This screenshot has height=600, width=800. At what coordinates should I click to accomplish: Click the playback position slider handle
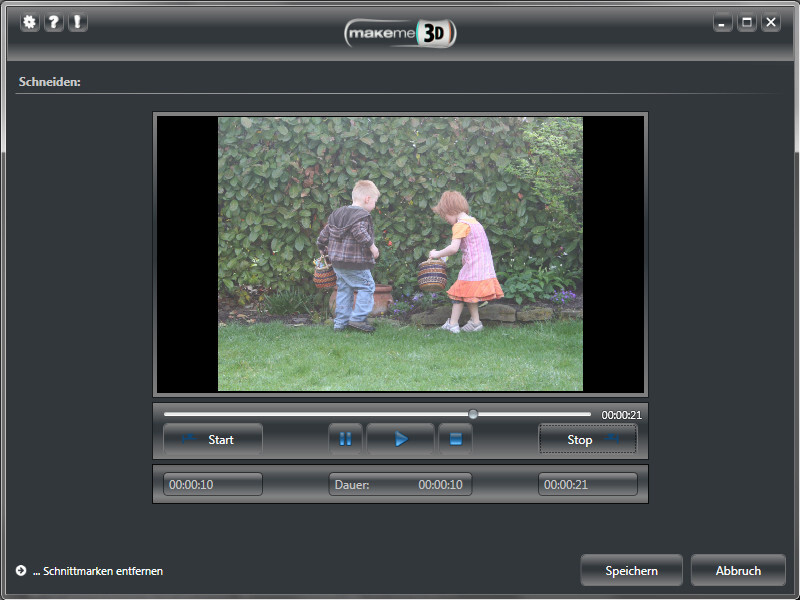point(474,413)
